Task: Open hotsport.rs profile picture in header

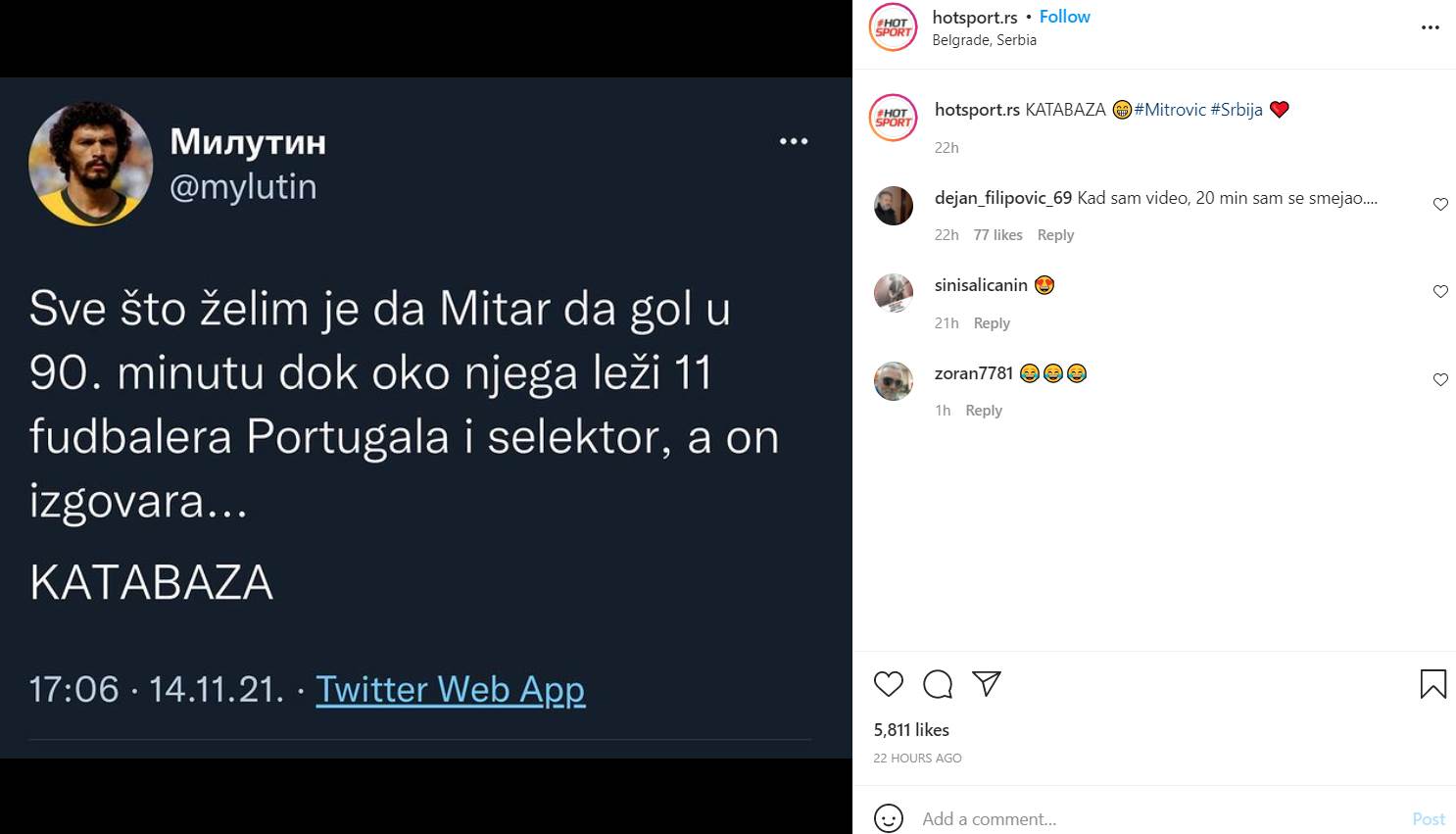Action: click(893, 27)
